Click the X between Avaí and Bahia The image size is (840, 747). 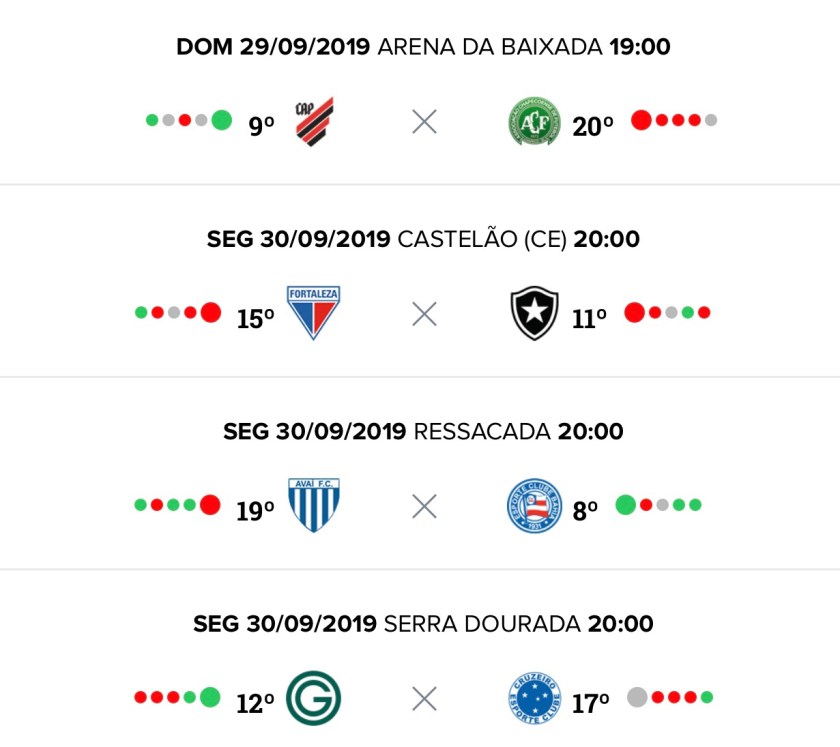(424, 506)
